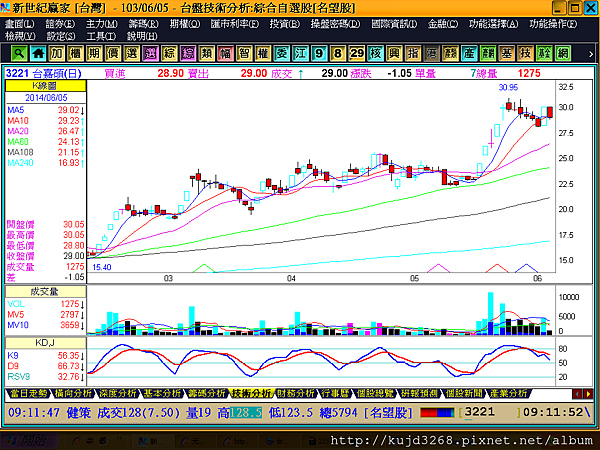Switch to the 橫向分析 tab
The width and height of the screenshot is (600, 450).
pos(73,393)
